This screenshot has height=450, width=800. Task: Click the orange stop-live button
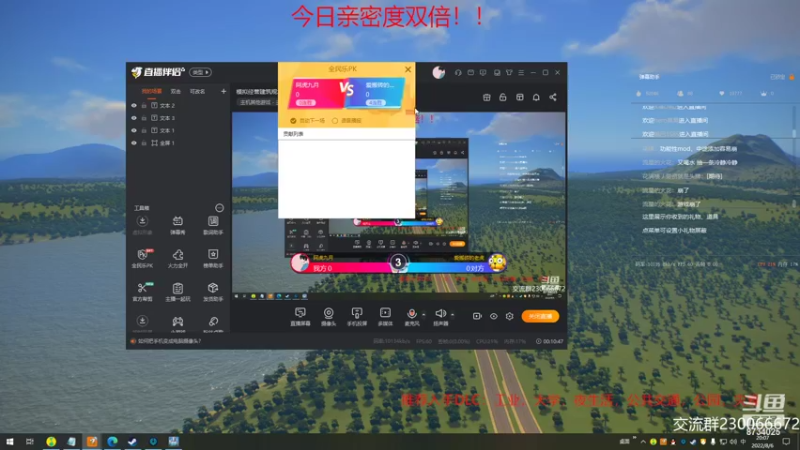pyautogui.click(x=540, y=316)
